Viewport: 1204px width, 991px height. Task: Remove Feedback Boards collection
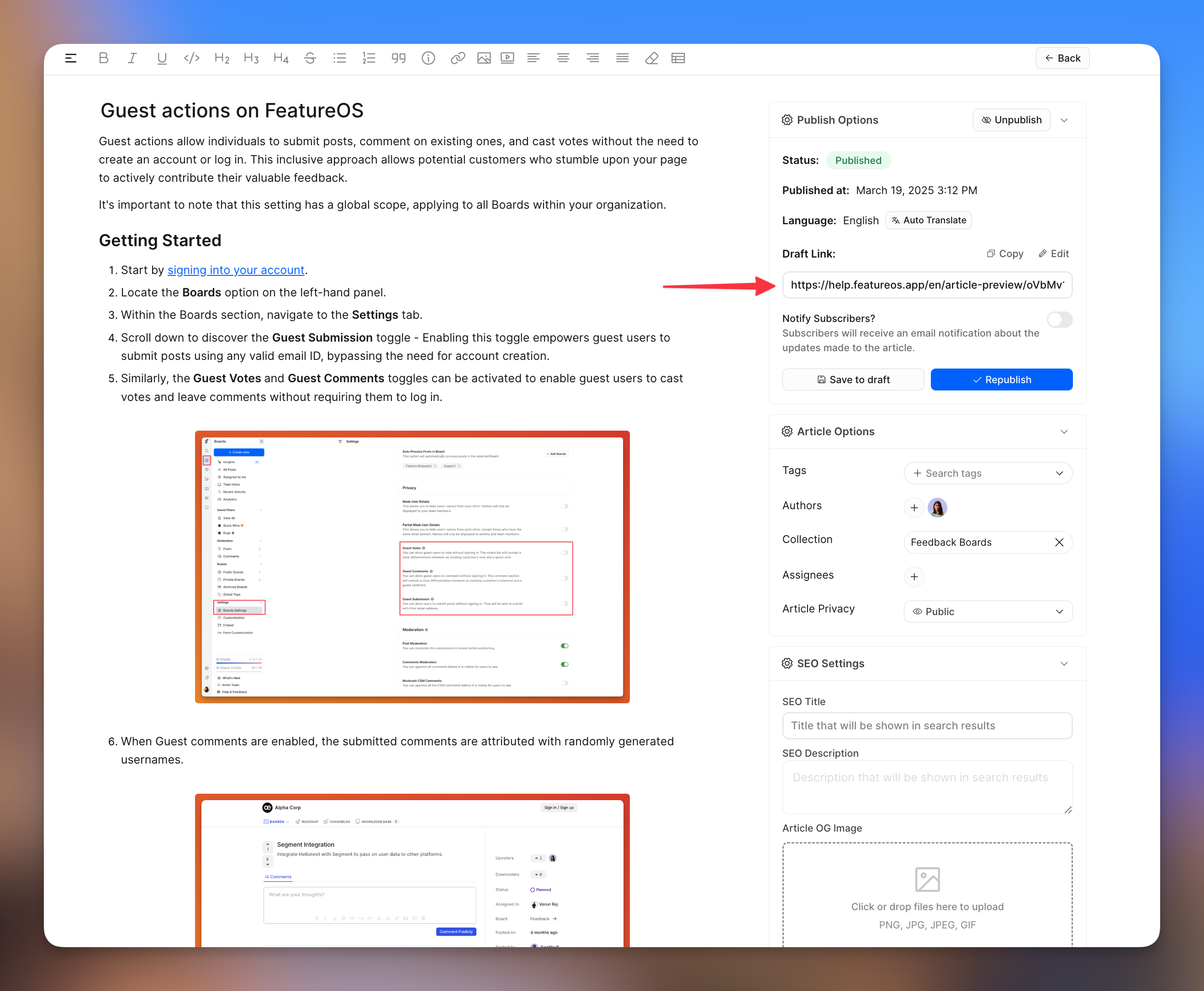(x=1059, y=543)
